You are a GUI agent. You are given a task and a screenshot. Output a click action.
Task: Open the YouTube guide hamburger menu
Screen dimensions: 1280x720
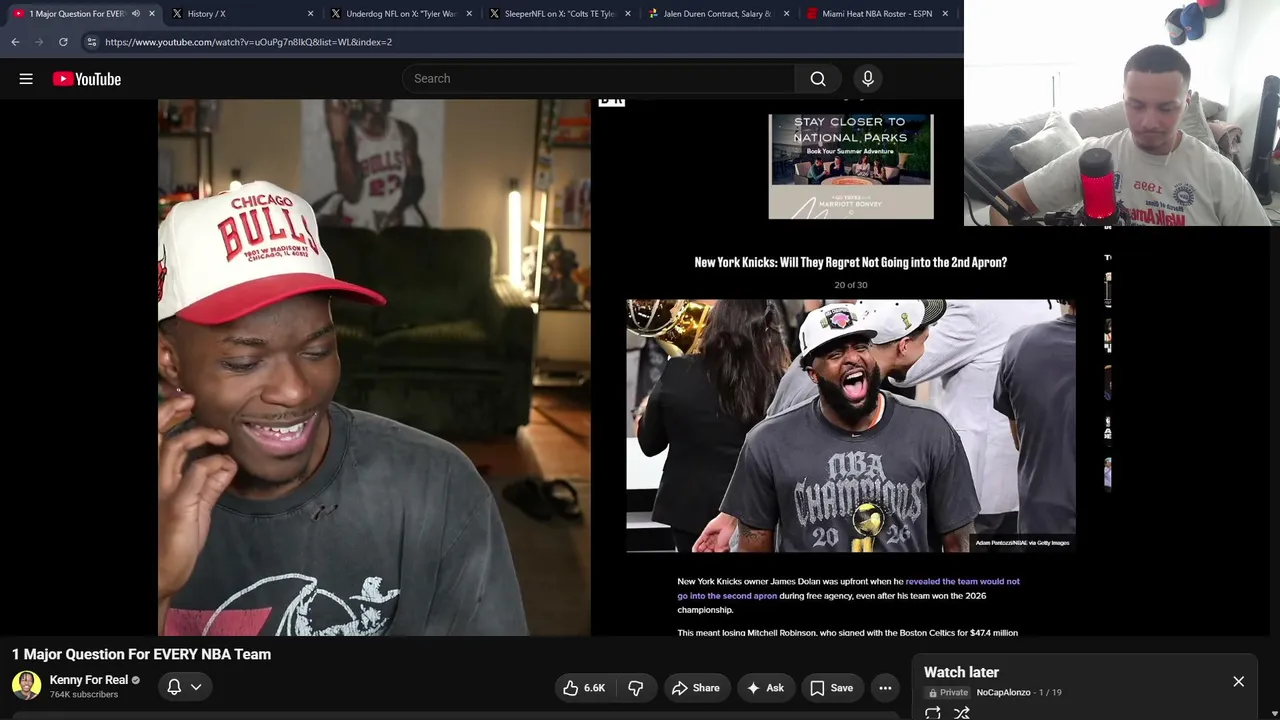[26, 79]
